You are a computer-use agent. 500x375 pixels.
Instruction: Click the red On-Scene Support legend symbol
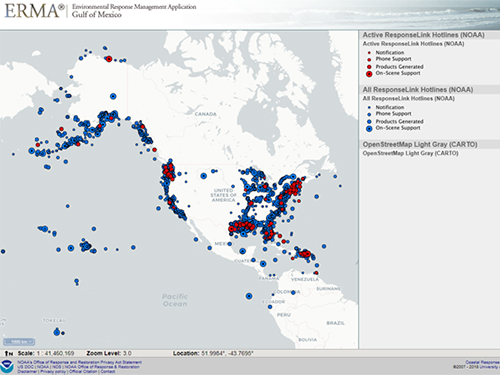[x=369, y=74]
